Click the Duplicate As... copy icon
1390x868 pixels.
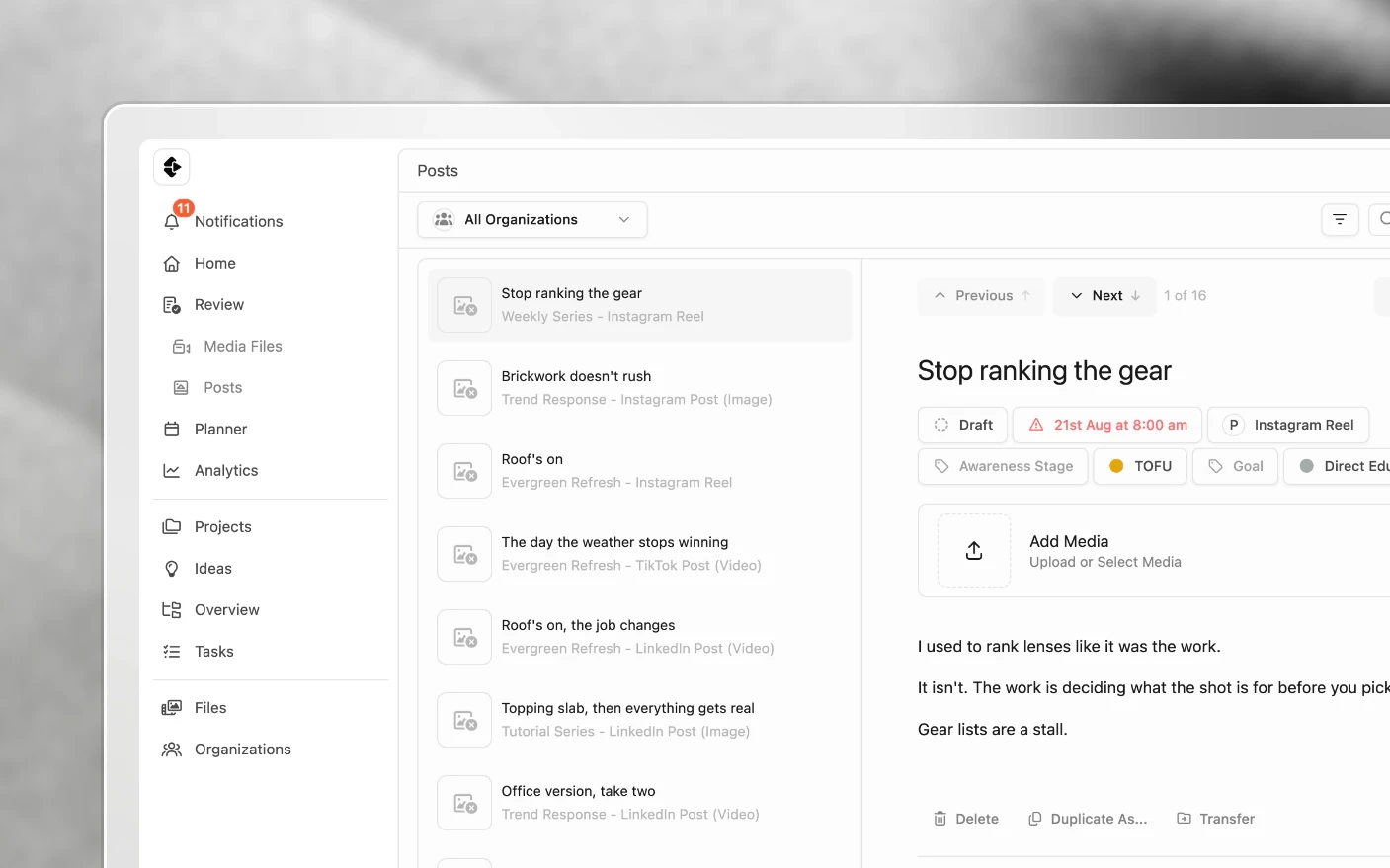[x=1034, y=819]
